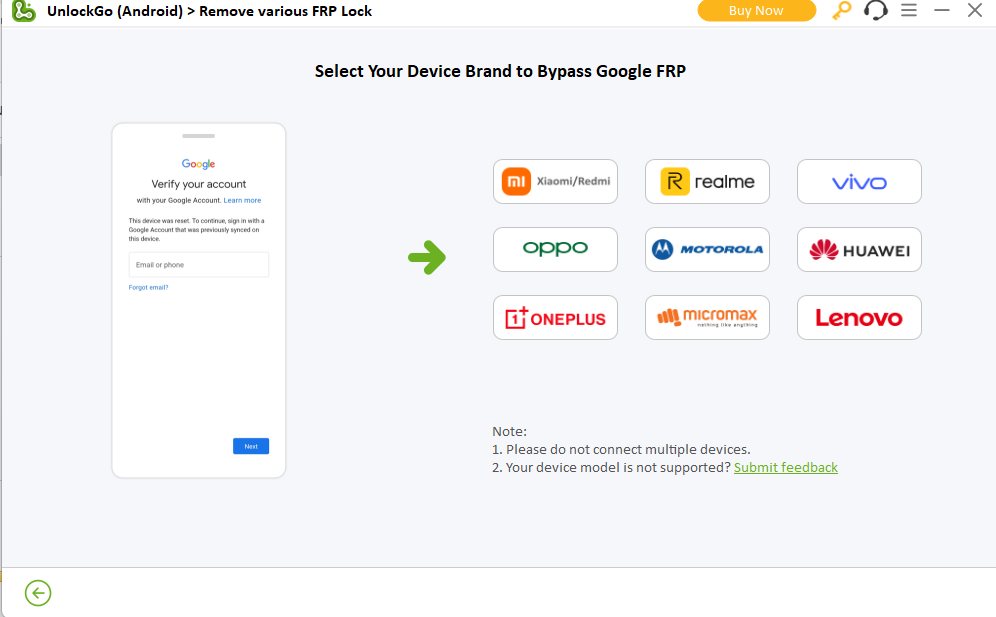Image resolution: width=996 pixels, height=617 pixels.
Task: Open the Submit feedback link
Action: 785,467
